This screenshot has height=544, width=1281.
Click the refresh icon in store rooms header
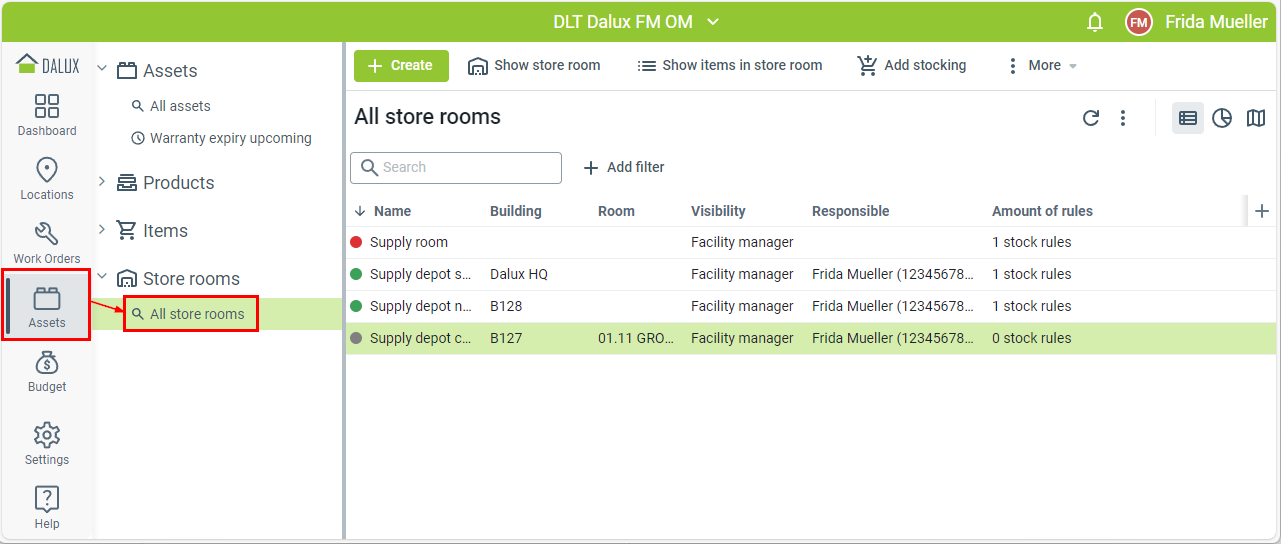[1091, 118]
